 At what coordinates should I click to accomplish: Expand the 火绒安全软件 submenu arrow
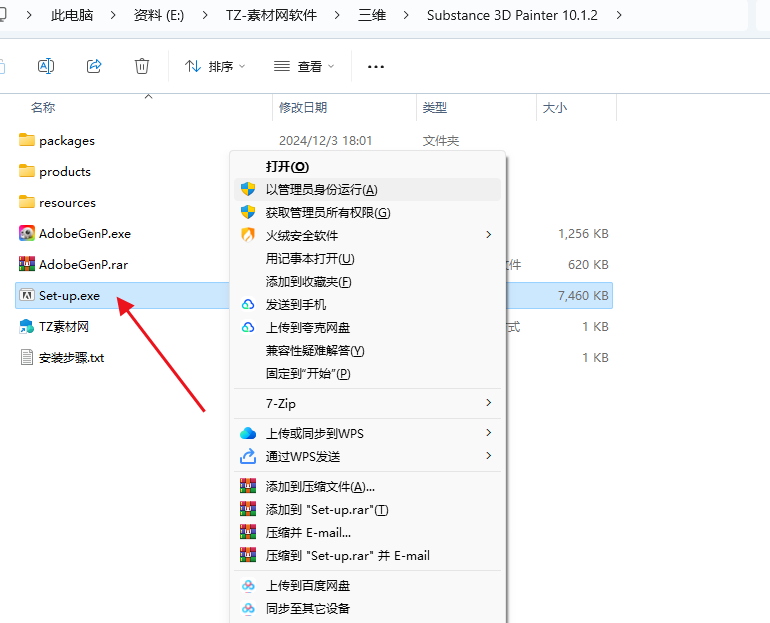tap(488, 235)
